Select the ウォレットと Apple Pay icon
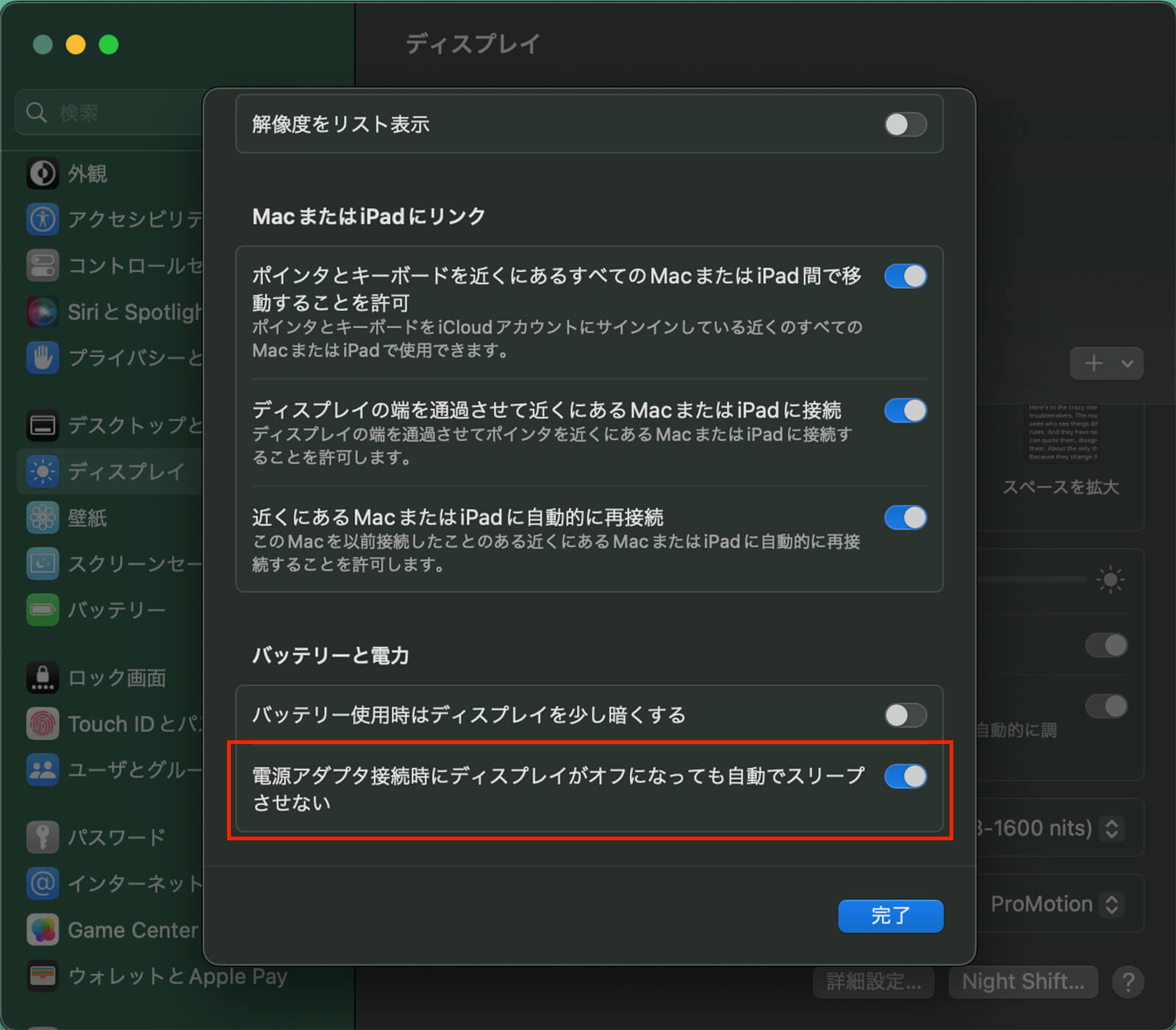This screenshot has height=1030, width=1176. (43, 976)
